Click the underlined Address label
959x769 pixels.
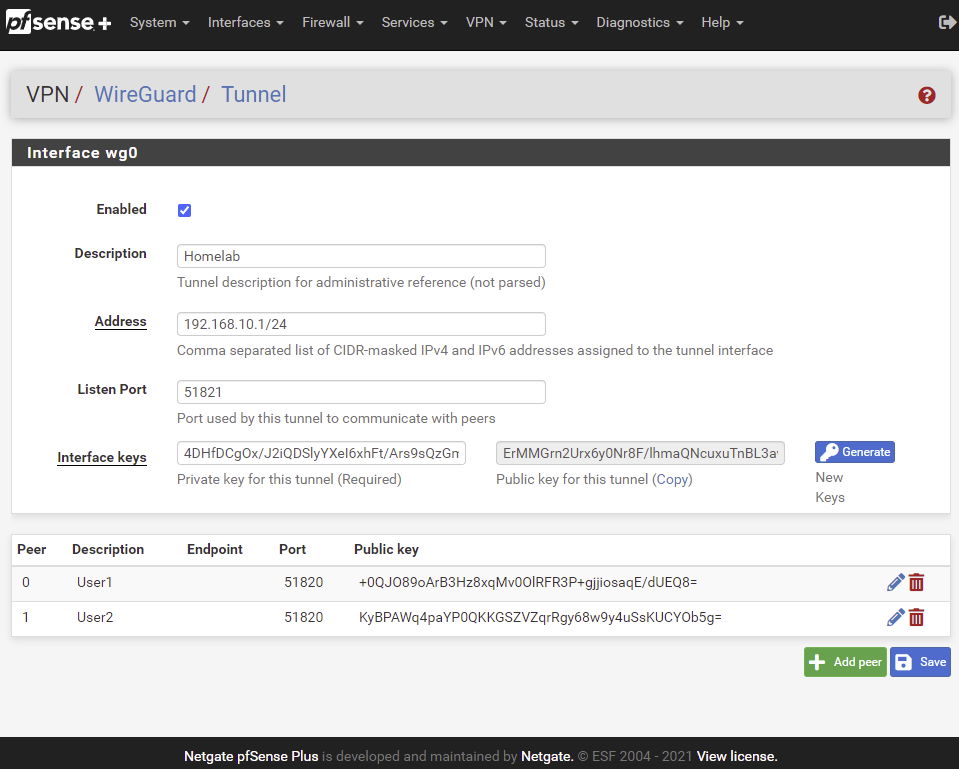120,322
